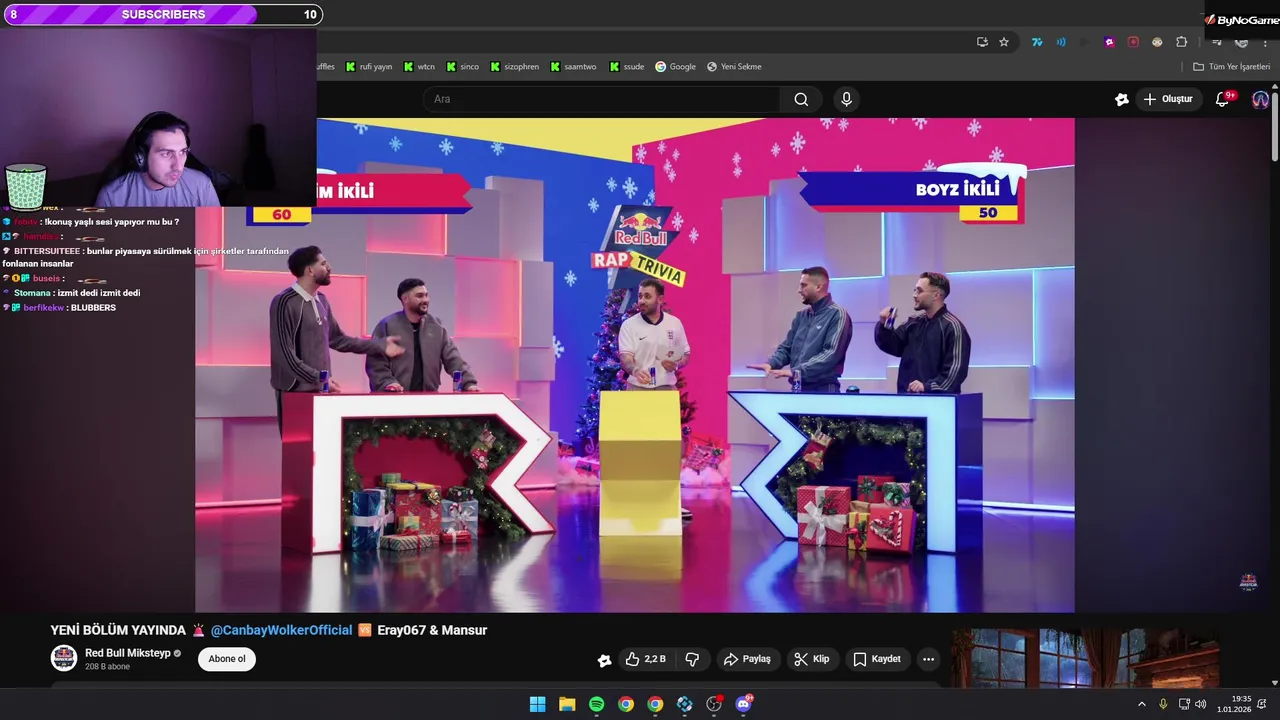Viewport: 1280px width, 720px height.
Task: Click the 208 B abone subscriber count
Action: [x=107, y=667]
